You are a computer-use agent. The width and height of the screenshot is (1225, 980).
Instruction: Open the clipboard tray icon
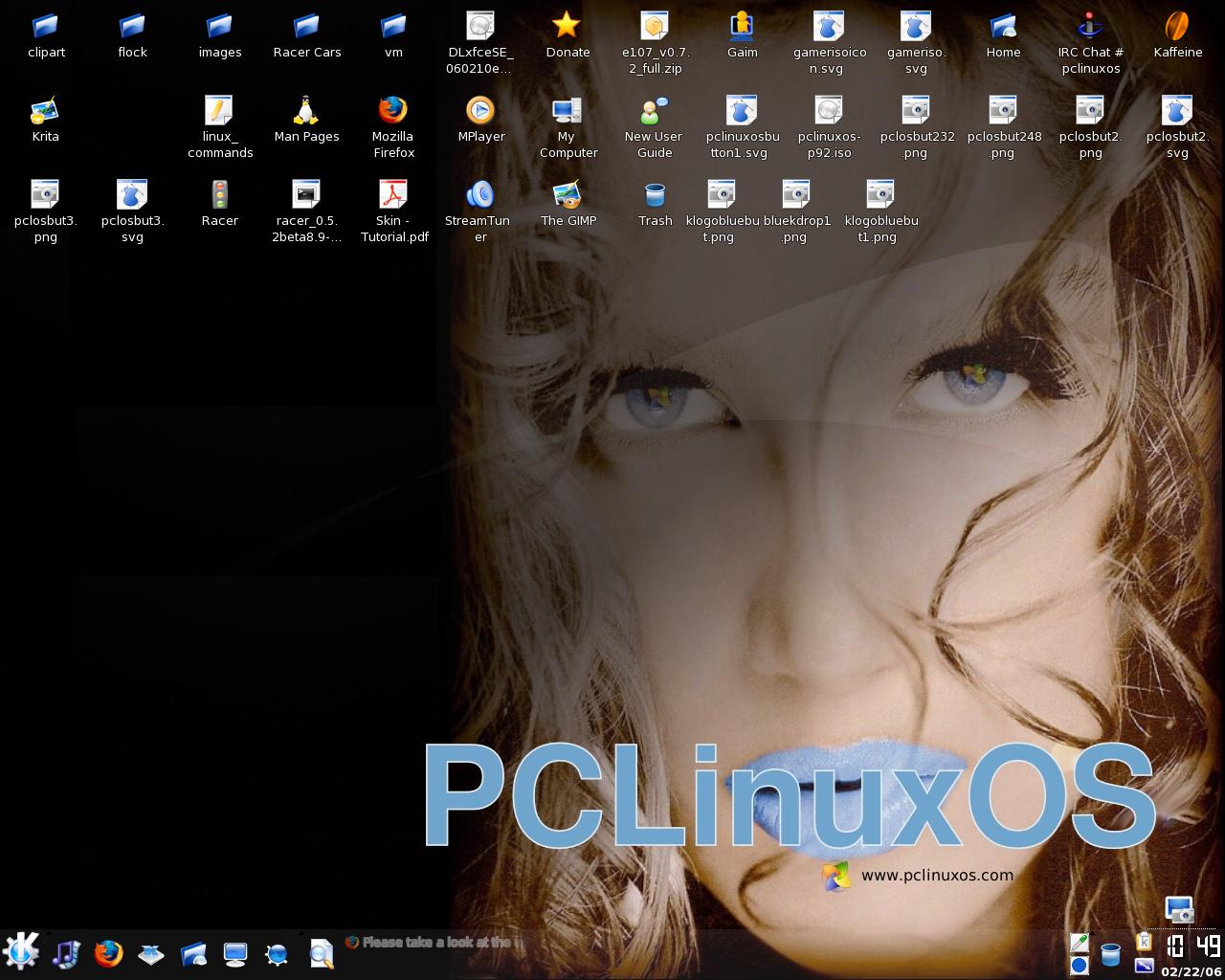[x=1144, y=942]
